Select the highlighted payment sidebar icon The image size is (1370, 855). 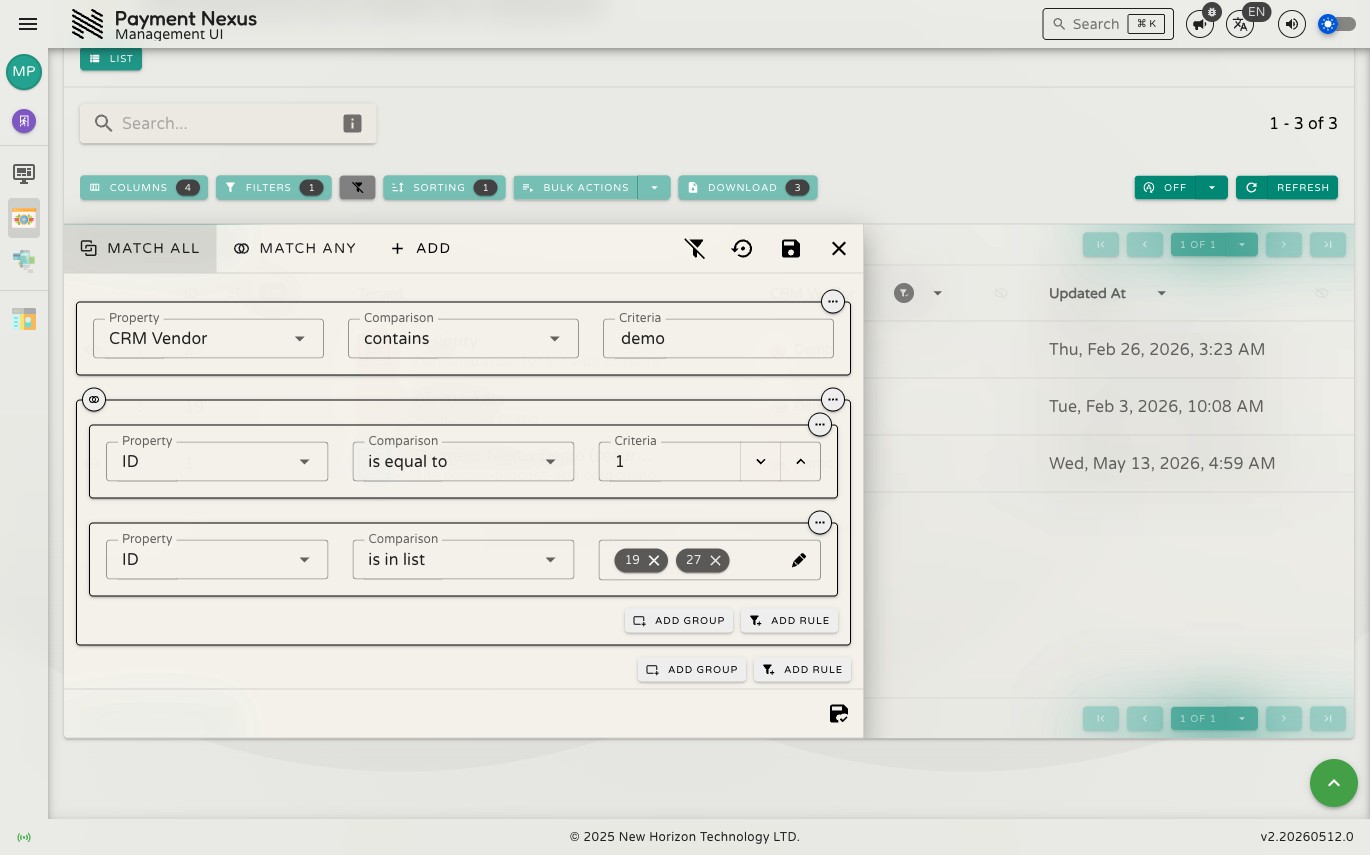pyautogui.click(x=24, y=218)
